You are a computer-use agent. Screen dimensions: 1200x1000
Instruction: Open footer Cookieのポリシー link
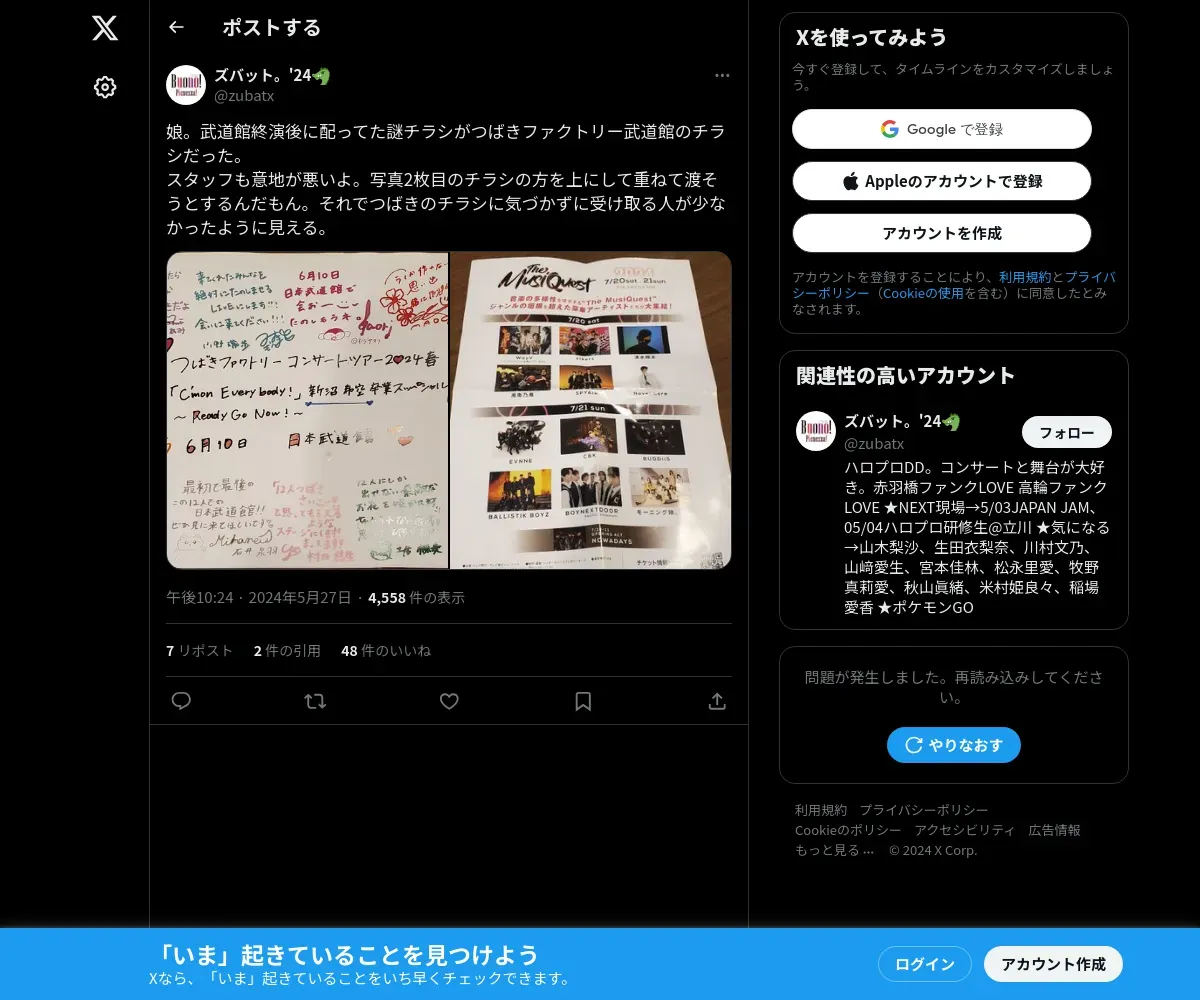(848, 830)
